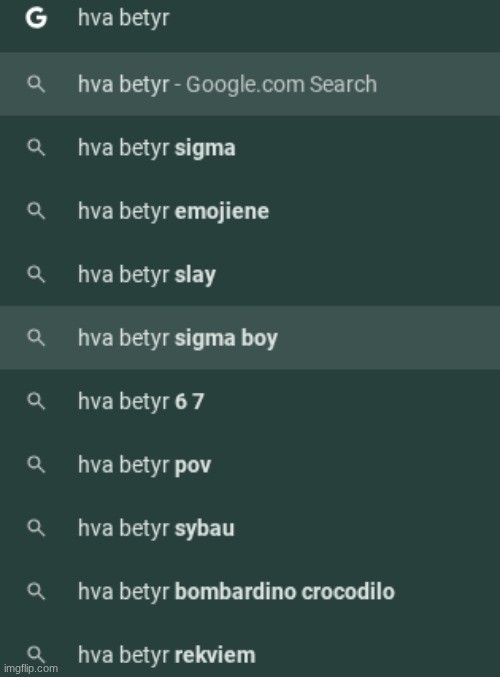Screen dimensions: 500x677
Task: Open the 'hva betyr pov' suggestion
Action: [250, 464]
